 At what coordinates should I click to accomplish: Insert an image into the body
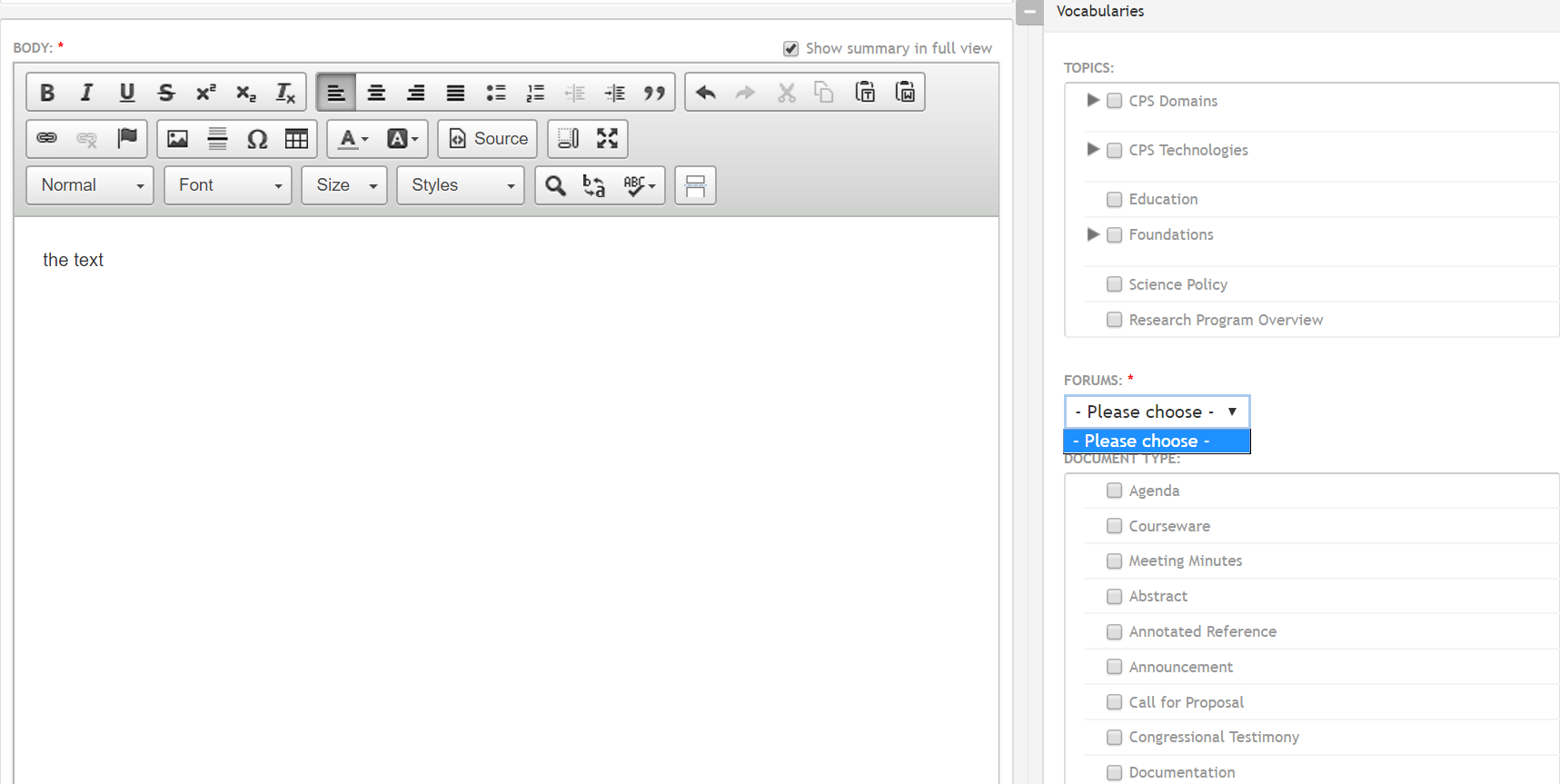tap(177, 139)
